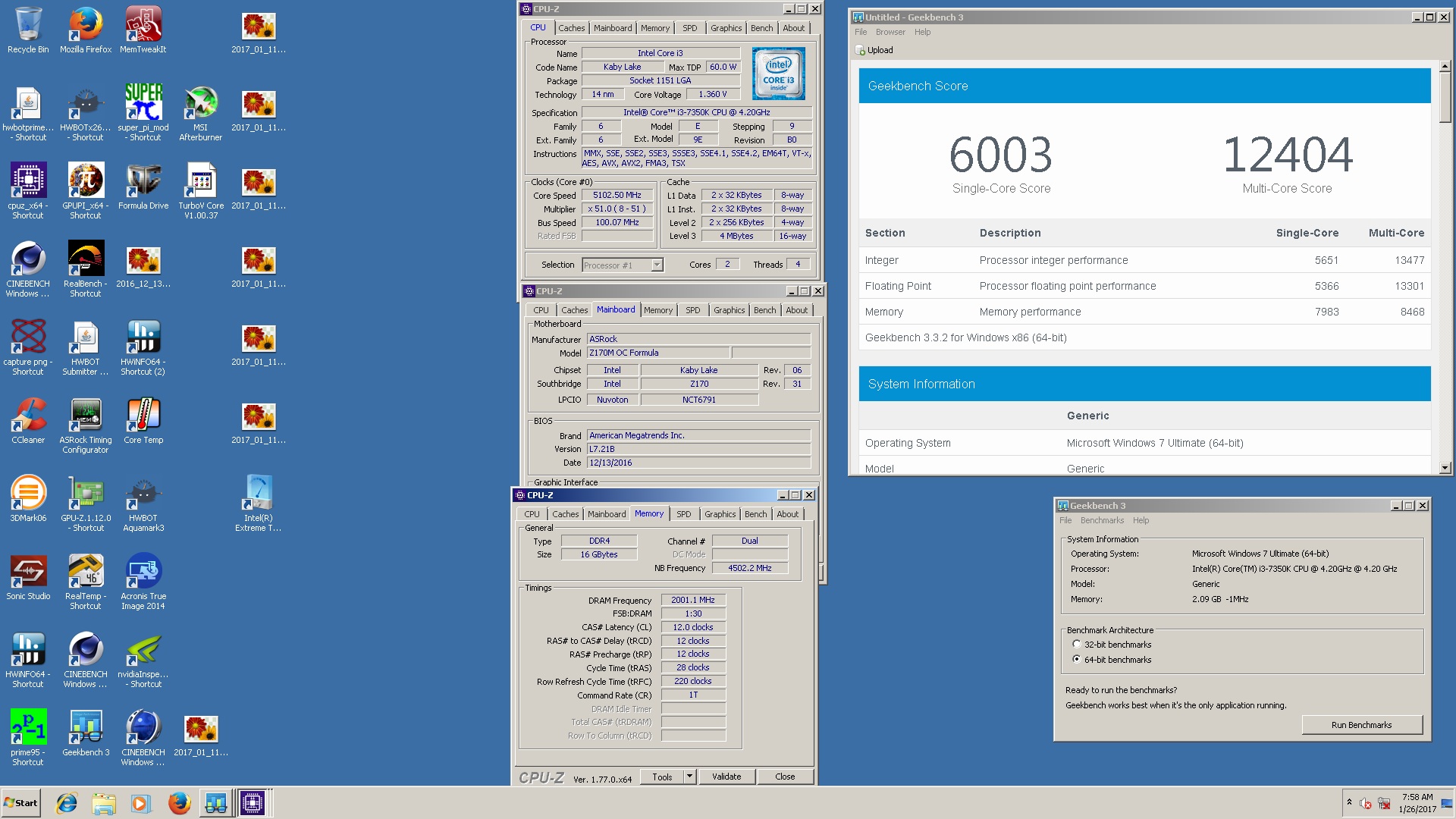Open Windows Media Player on taskbar
Viewport: 1456px width, 819px height.
click(x=140, y=803)
